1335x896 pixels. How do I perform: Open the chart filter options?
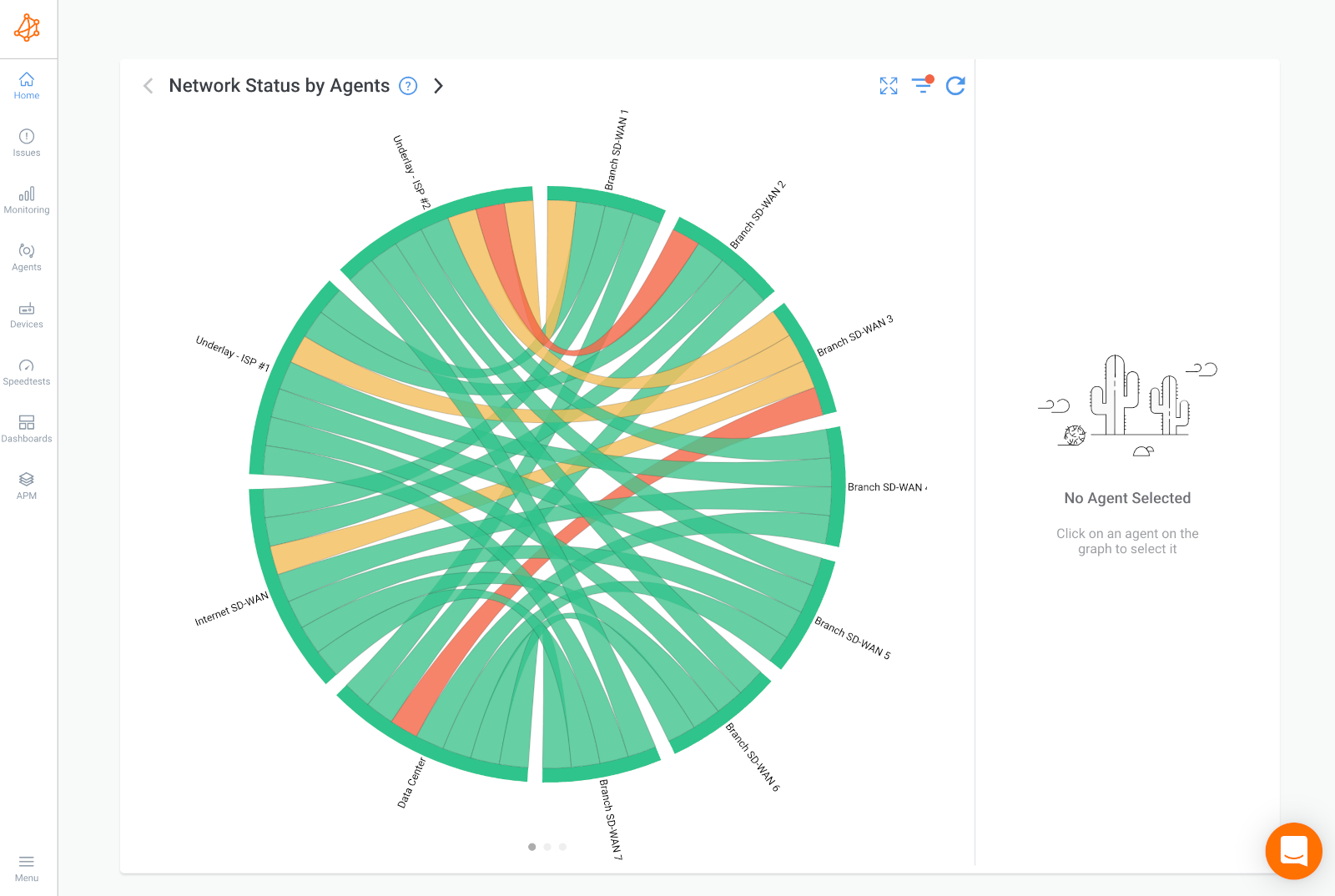click(921, 86)
